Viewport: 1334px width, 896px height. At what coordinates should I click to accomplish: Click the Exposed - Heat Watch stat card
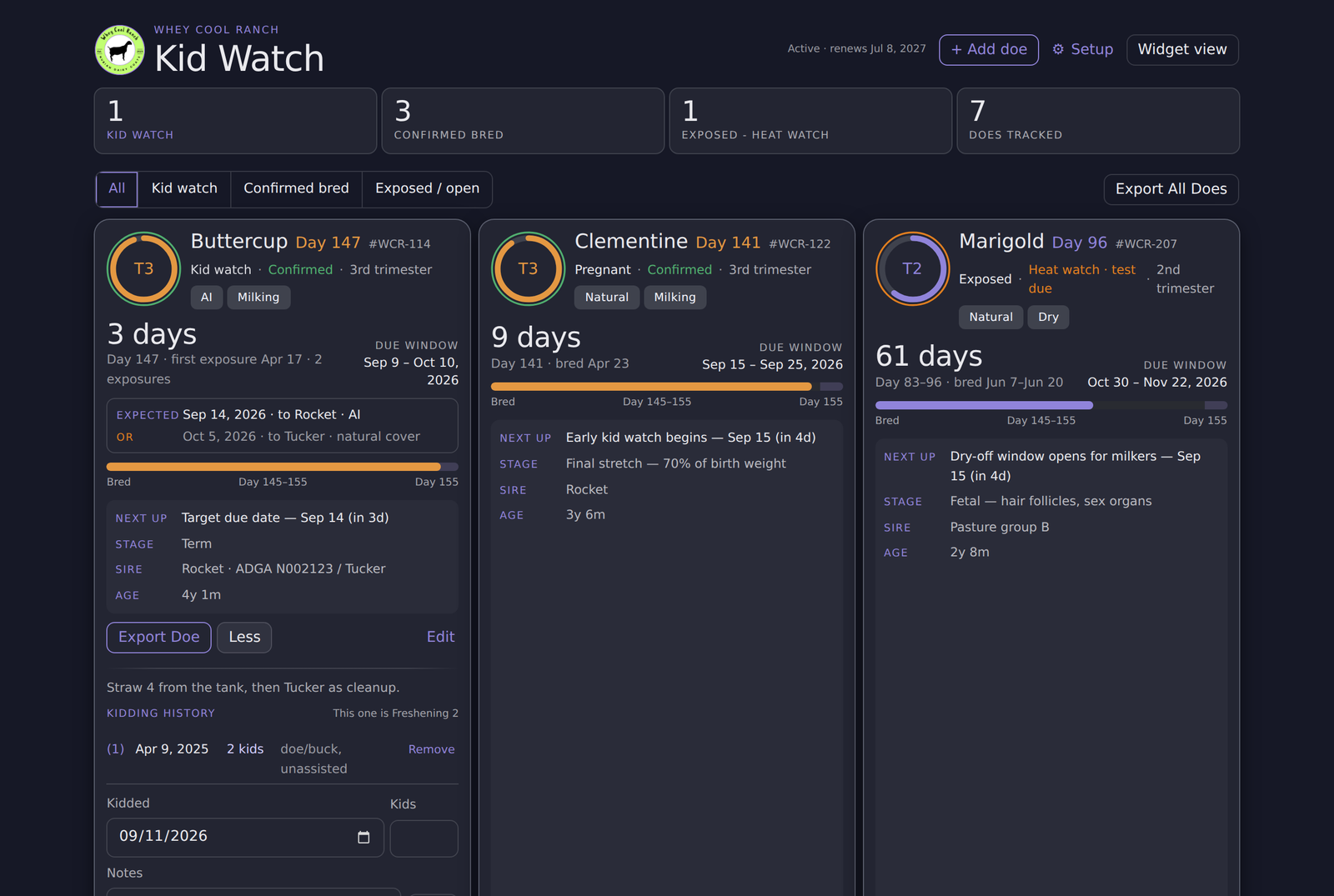810,121
